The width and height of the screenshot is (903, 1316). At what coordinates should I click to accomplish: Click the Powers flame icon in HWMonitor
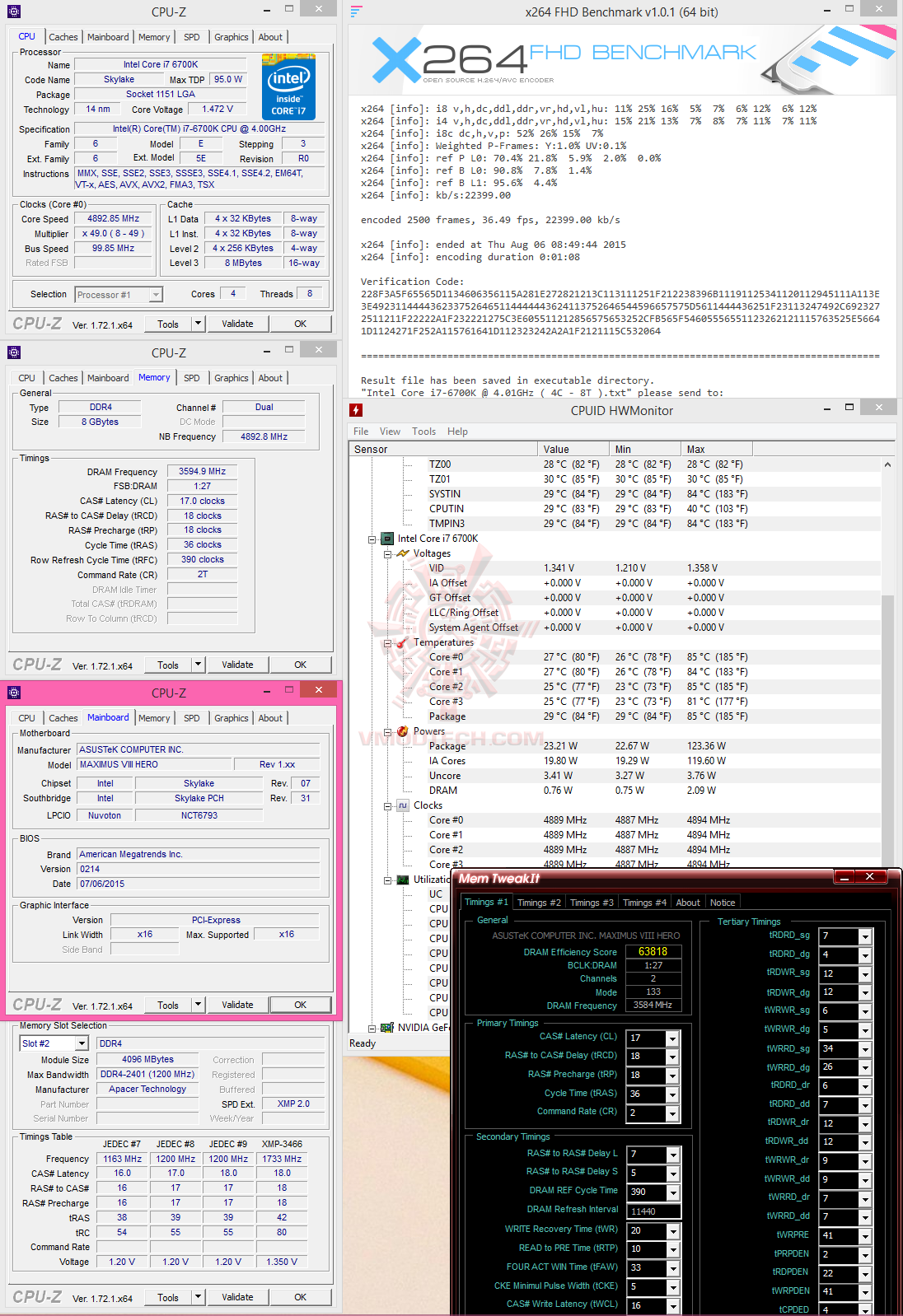pos(403,731)
